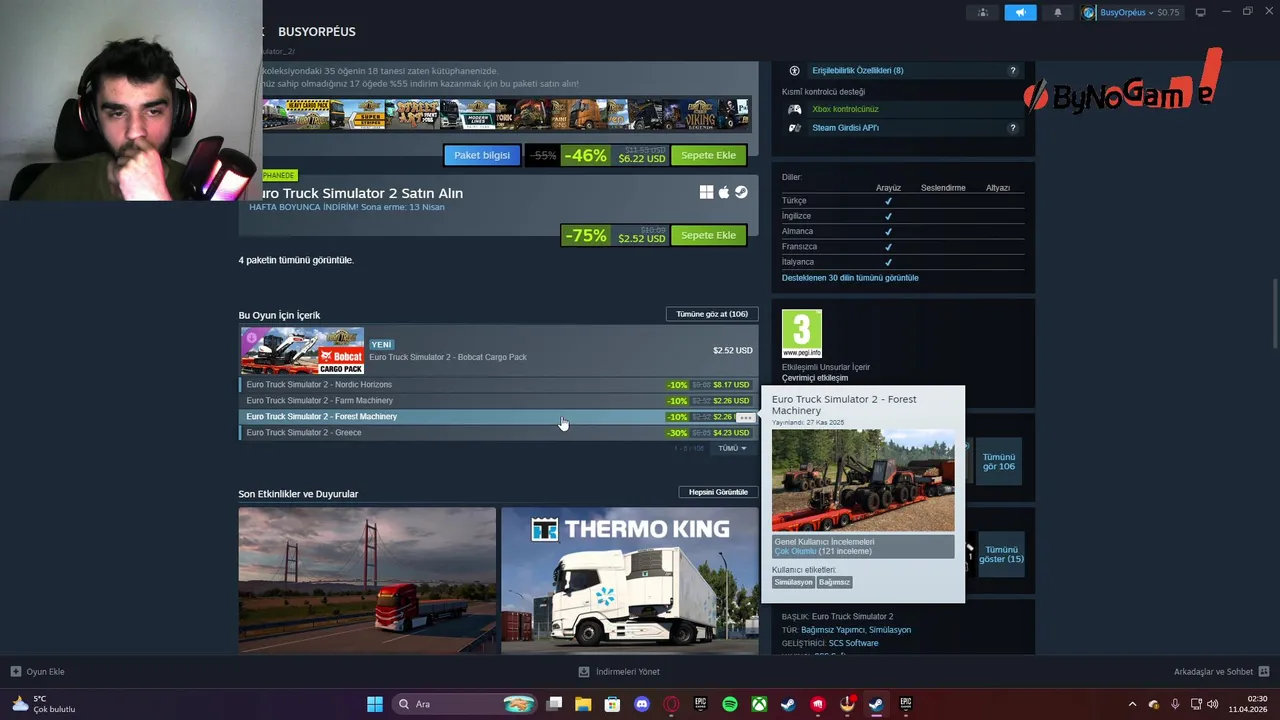Image resolution: width=1280 pixels, height=720 pixels.
Task: Show hidden system tray icons chevron
Action: click(1132, 704)
